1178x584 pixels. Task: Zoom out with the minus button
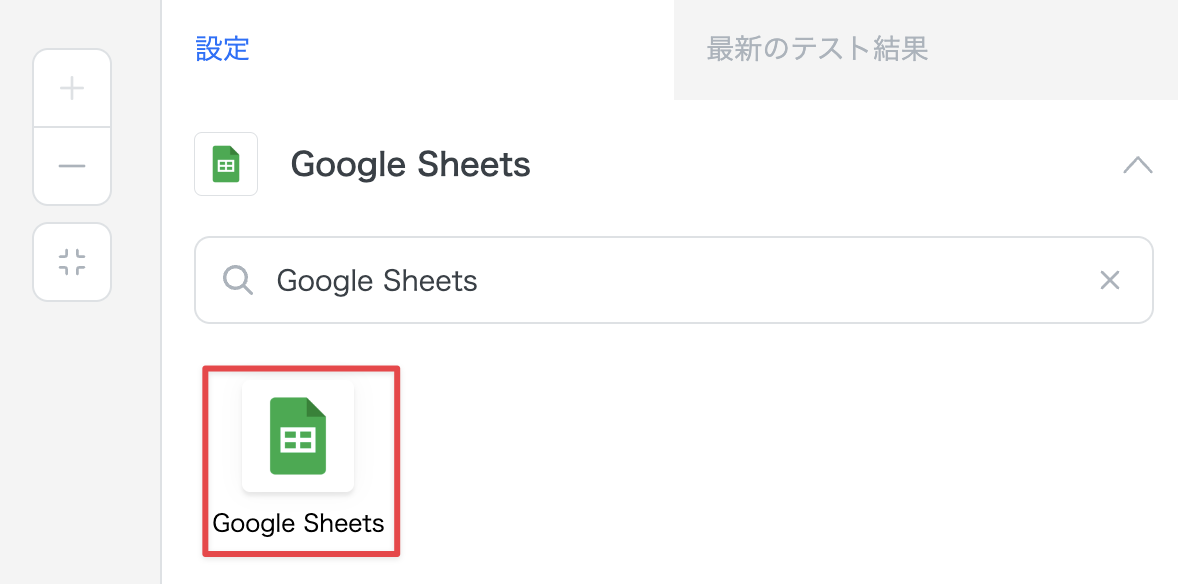pyautogui.click(x=72, y=166)
